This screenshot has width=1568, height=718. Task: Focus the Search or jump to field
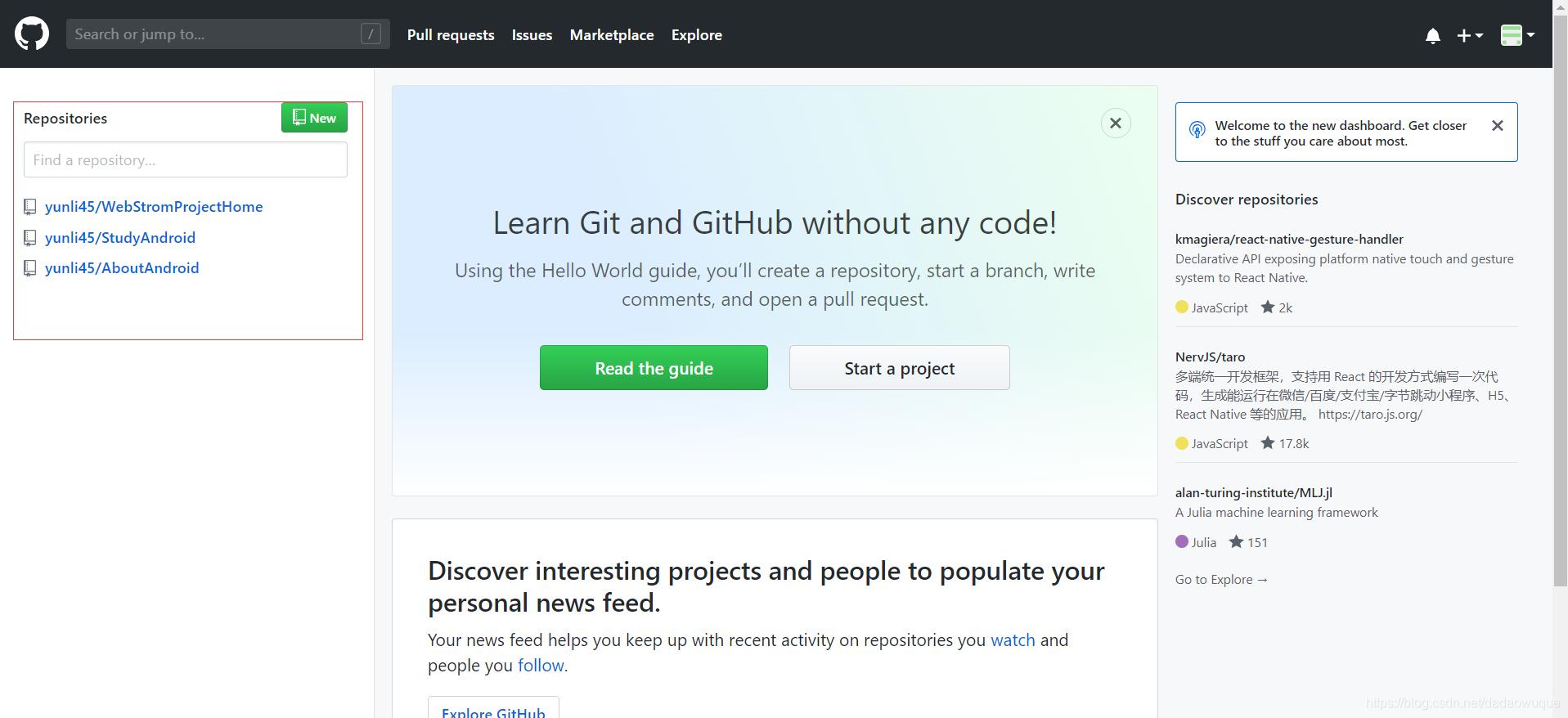point(227,34)
